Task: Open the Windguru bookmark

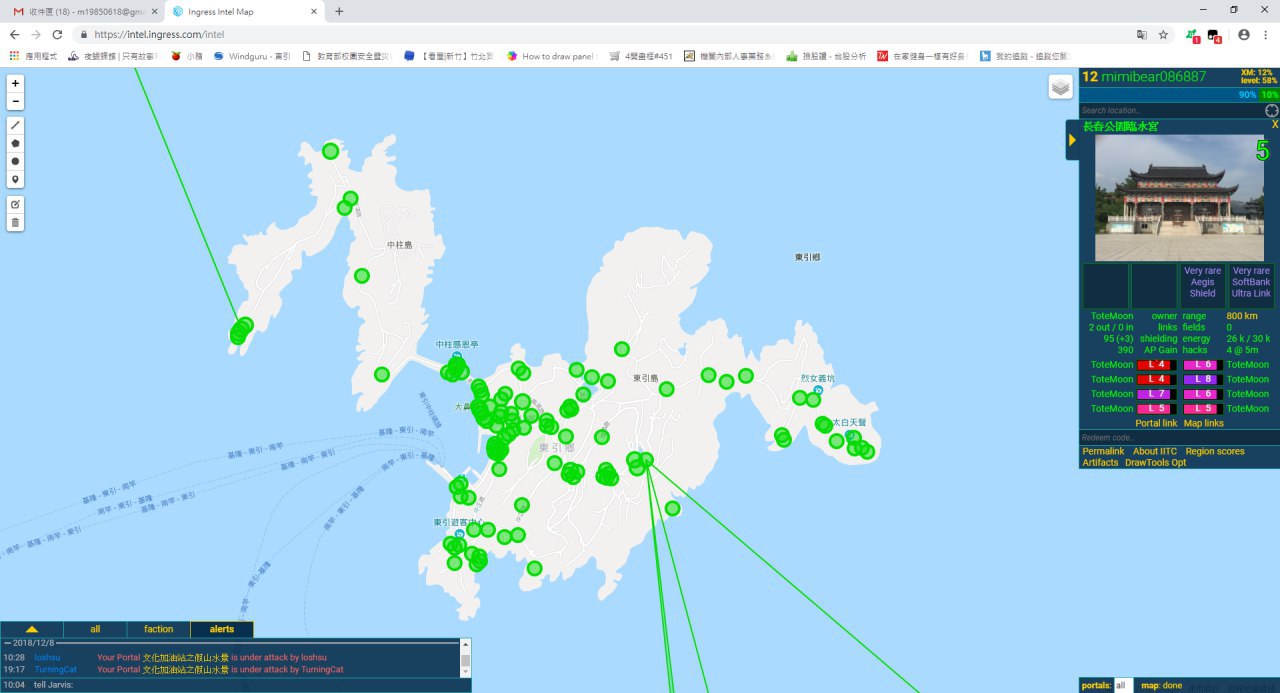Action: coord(250,56)
